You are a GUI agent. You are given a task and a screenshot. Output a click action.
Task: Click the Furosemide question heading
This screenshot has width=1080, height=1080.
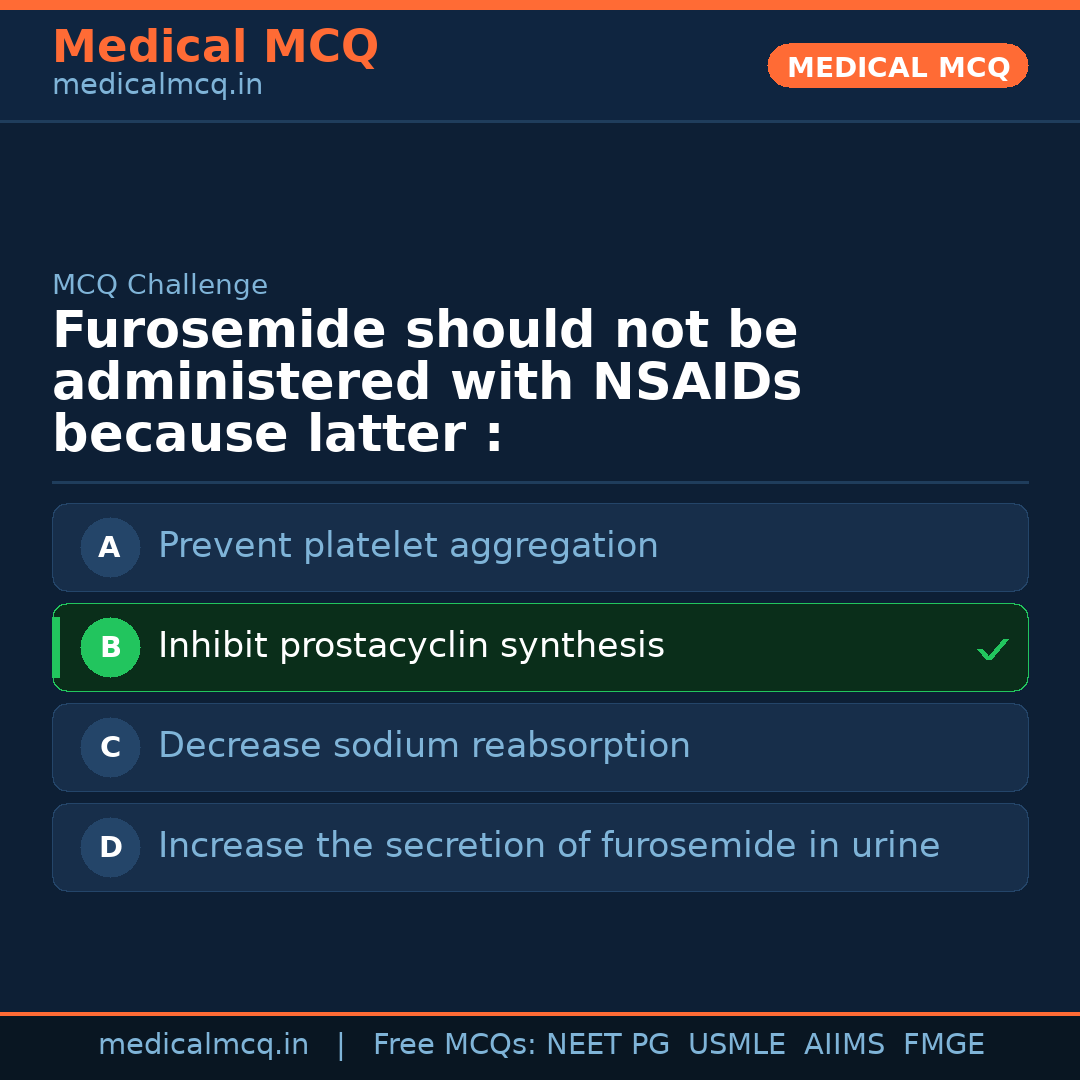[427, 383]
